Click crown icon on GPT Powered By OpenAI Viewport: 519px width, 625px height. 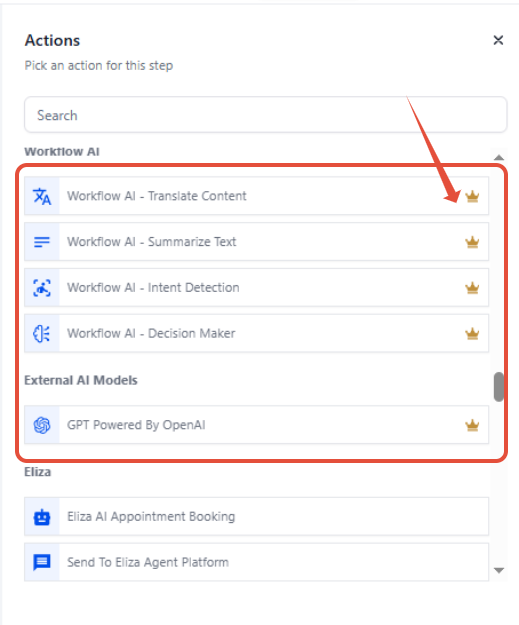tap(472, 425)
